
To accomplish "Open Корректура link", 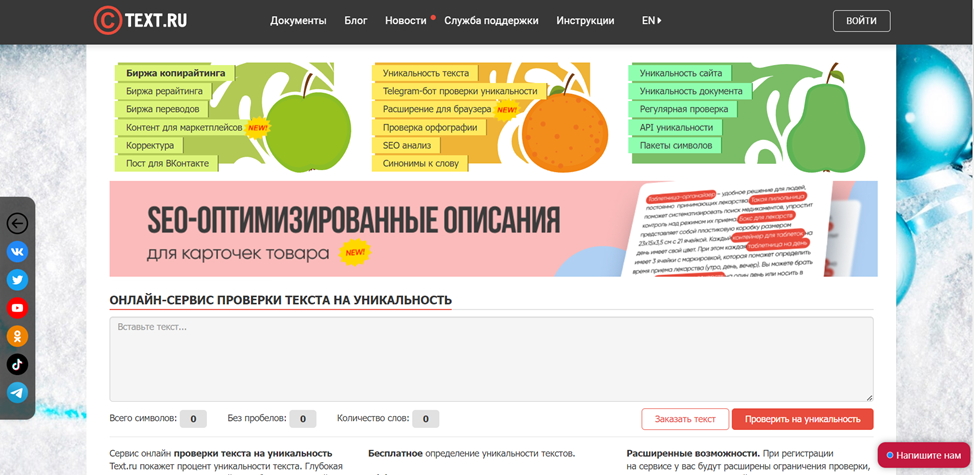I will [x=150, y=145].
